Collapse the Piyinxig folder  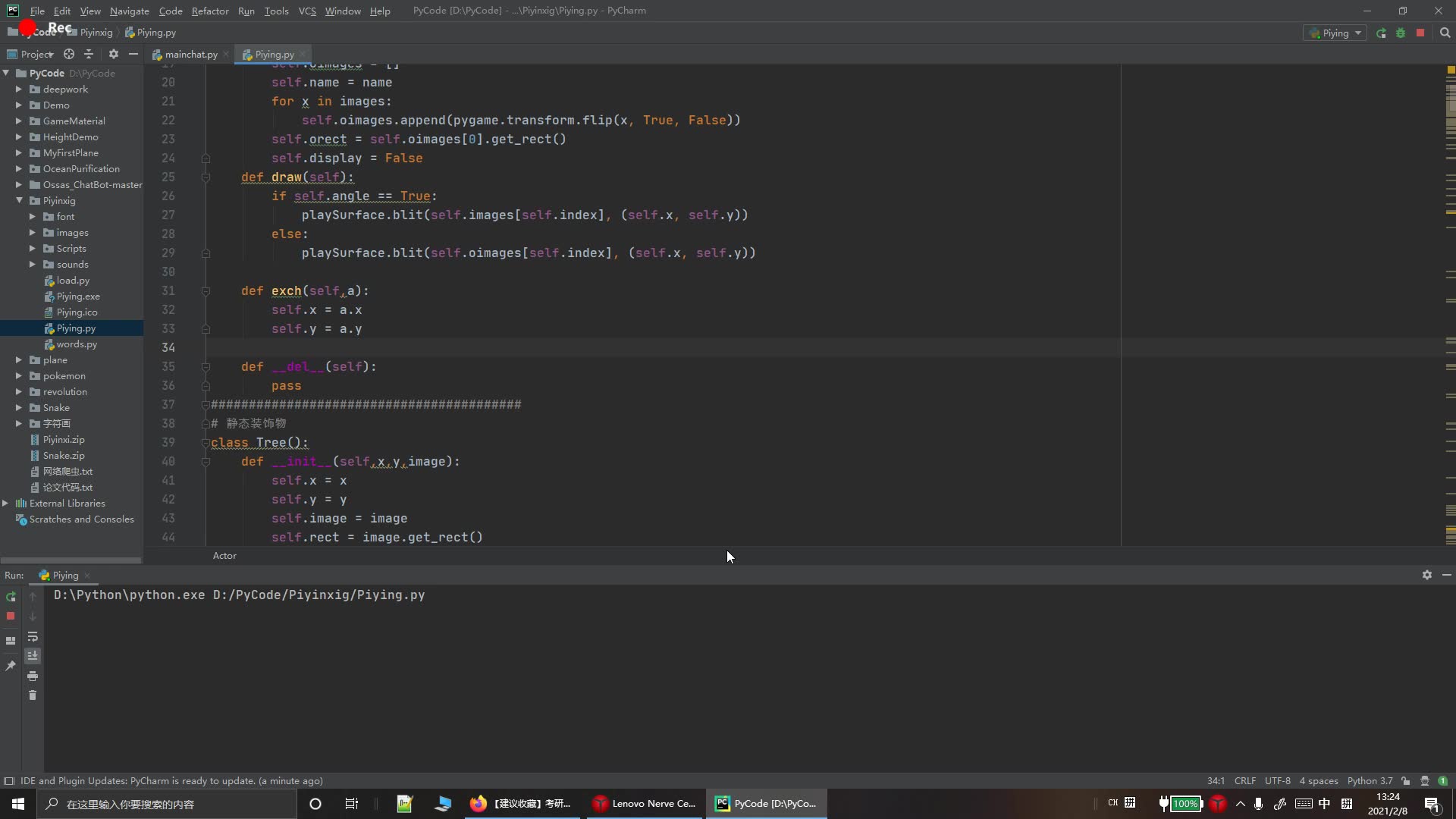click(19, 201)
